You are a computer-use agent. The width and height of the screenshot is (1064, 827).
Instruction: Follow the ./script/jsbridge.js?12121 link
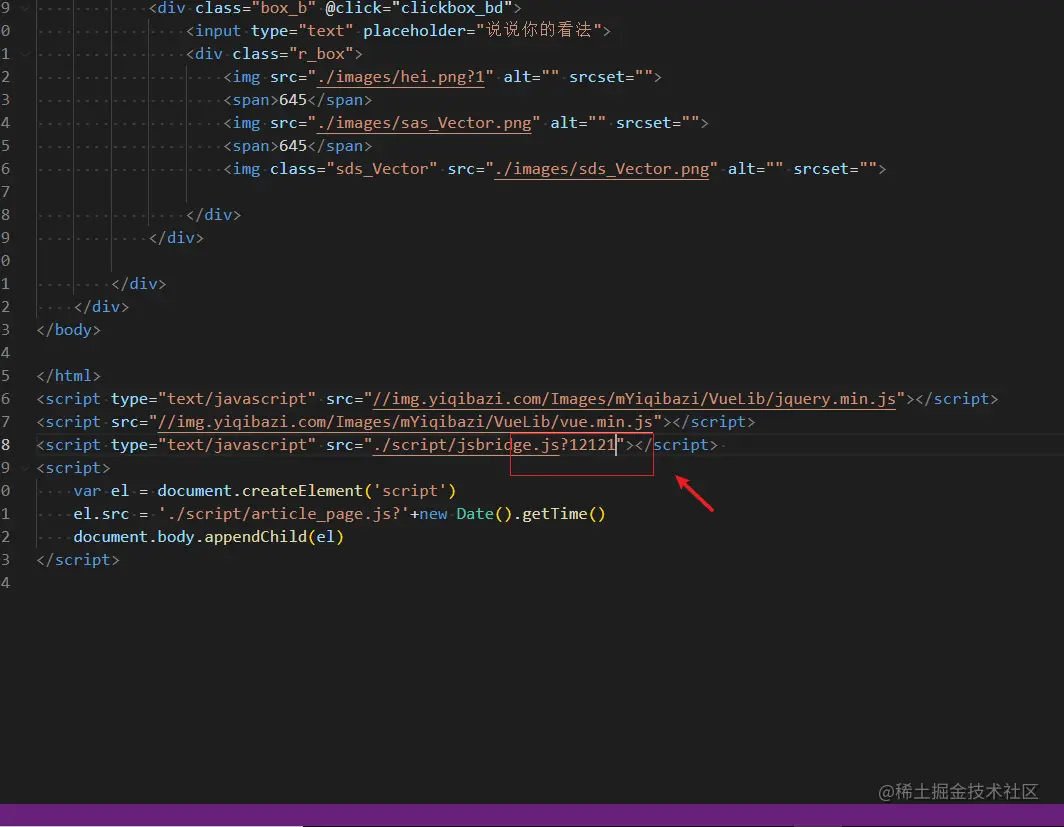point(494,445)
